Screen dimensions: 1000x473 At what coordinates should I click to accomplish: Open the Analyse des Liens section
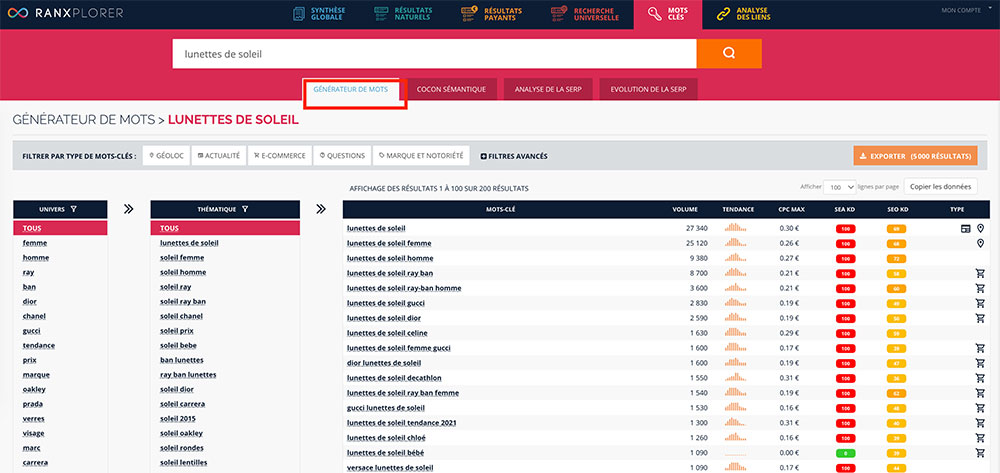tap(743, 14)
